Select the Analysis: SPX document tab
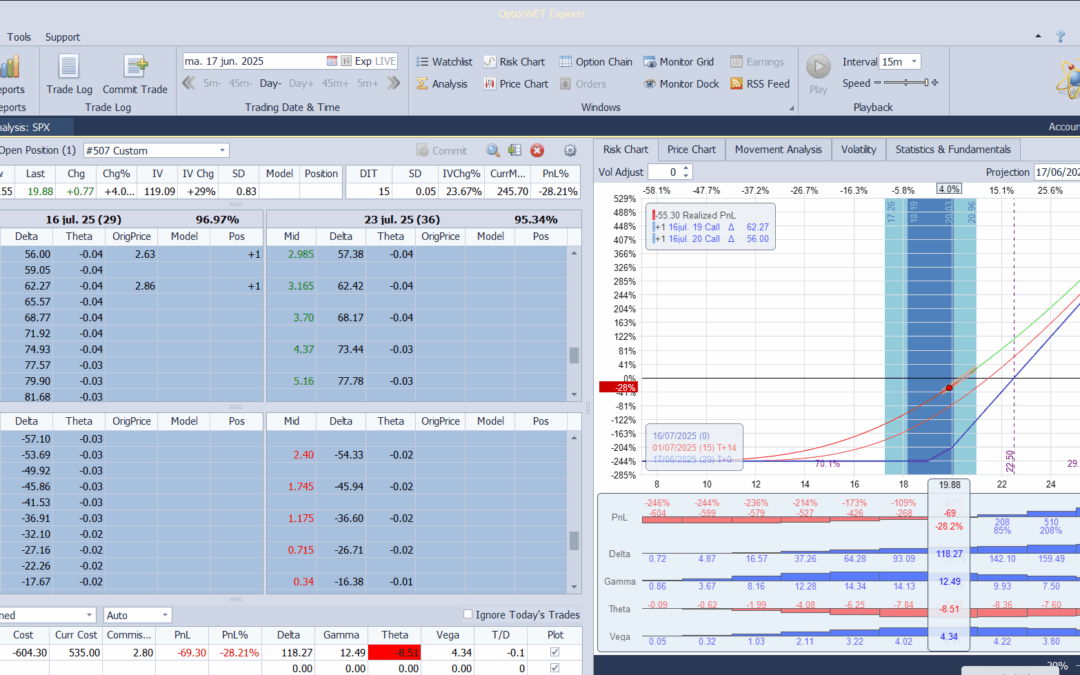Screen dimensions: 1080x675 [x=36, y=127]
